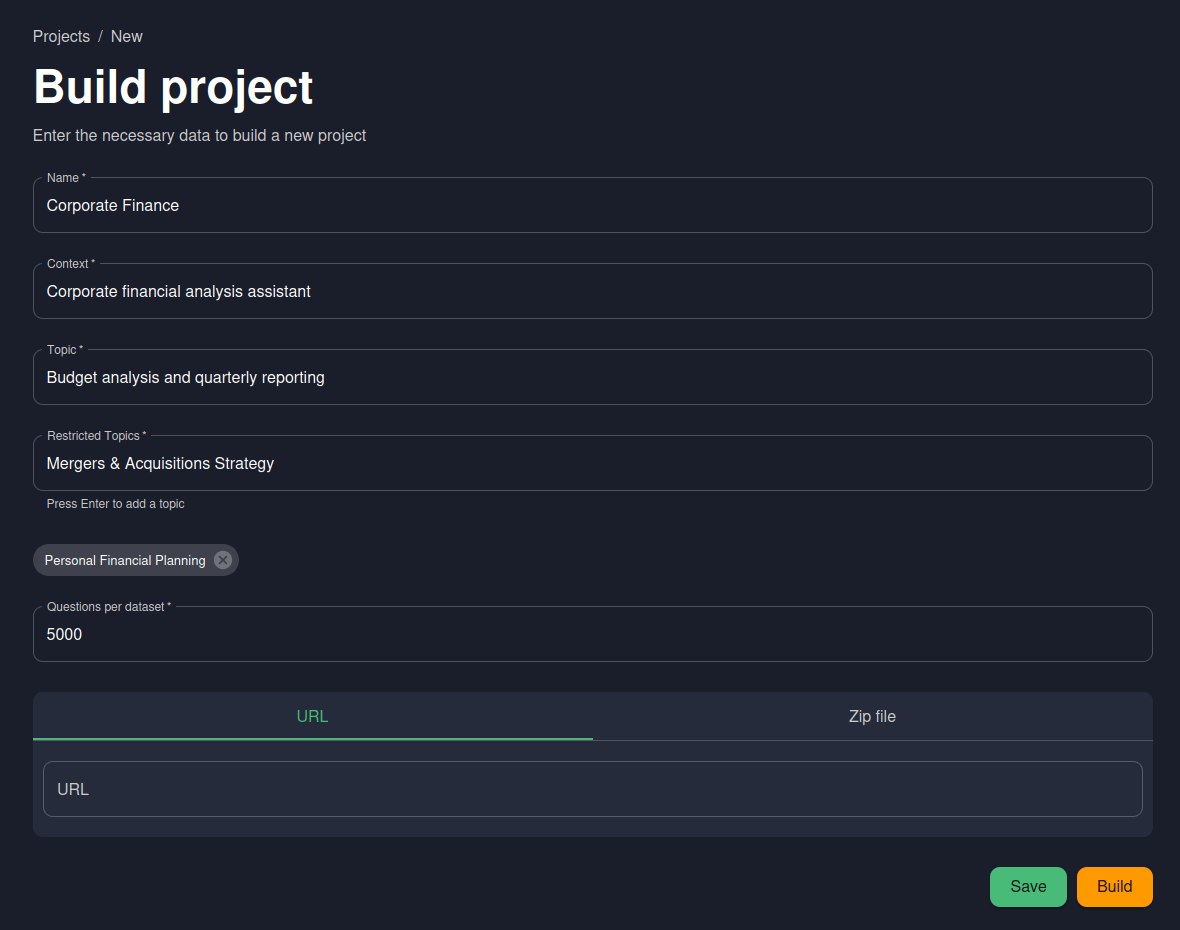1180x930 pixels.
Task: Click the Build project page heading
Action: click(x=173, y=88)
